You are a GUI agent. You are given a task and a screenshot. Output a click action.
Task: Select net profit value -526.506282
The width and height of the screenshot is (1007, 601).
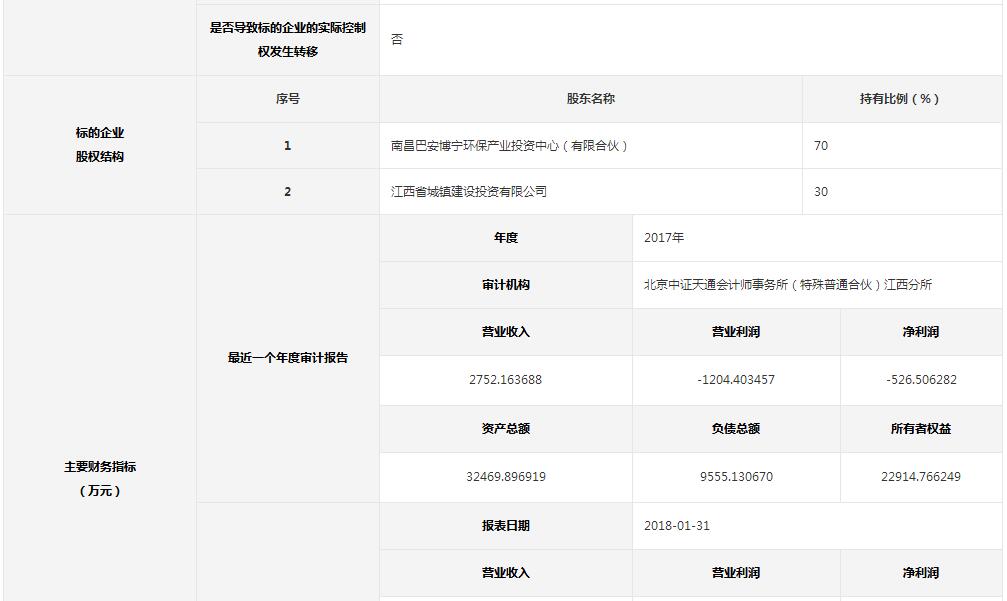click(x=921, y=380)
